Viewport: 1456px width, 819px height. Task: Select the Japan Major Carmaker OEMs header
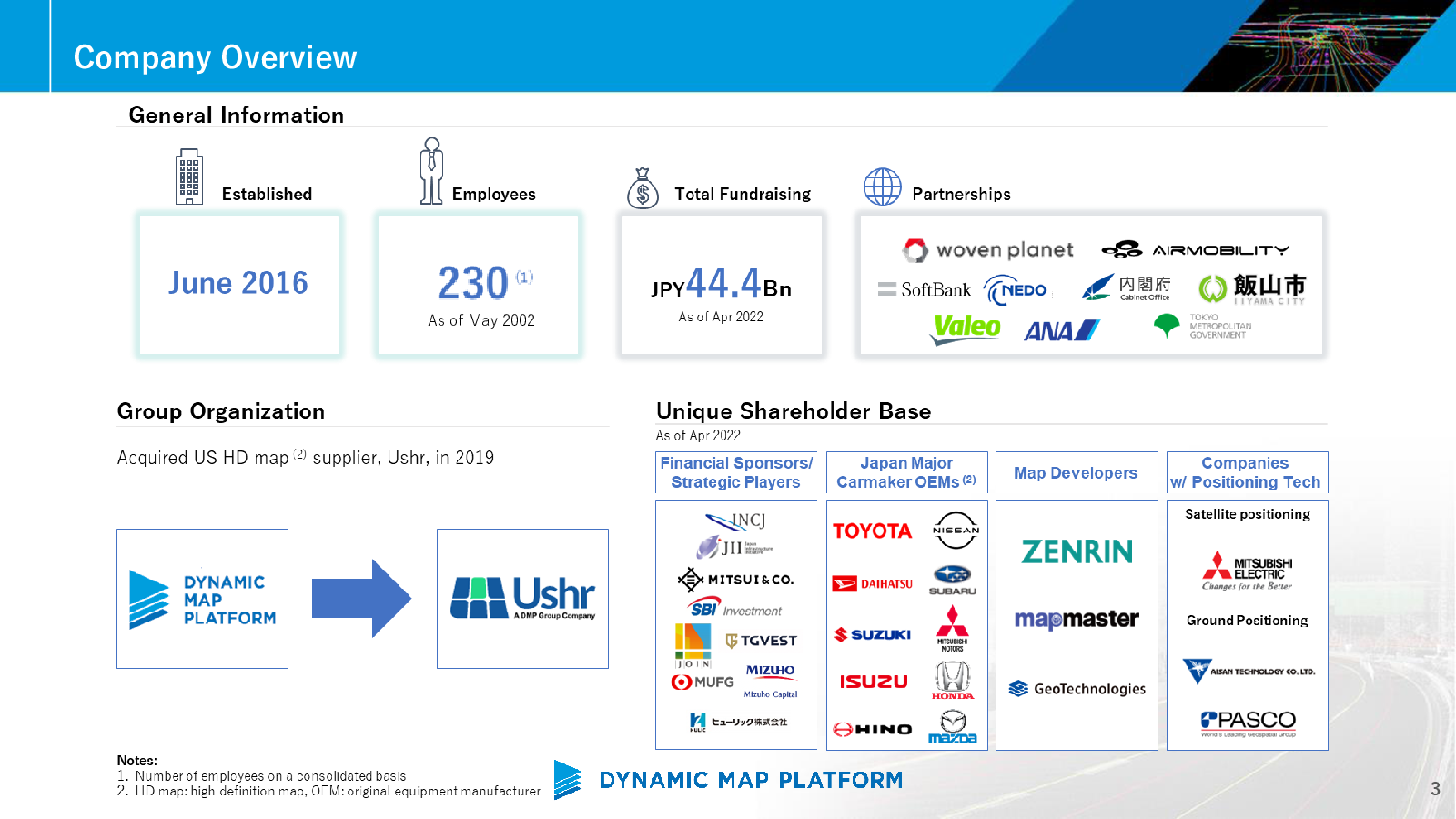[906, 472]
